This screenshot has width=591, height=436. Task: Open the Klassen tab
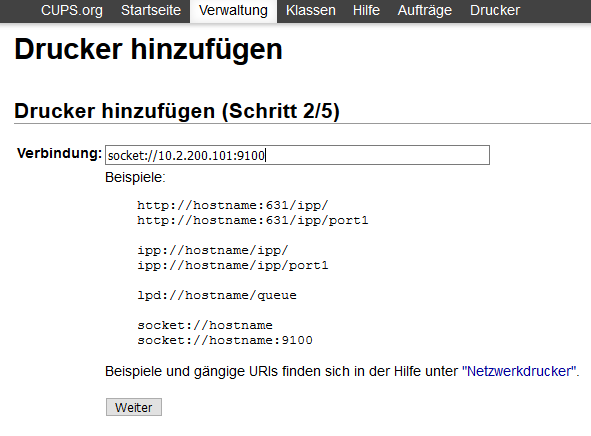click(311, 11)
